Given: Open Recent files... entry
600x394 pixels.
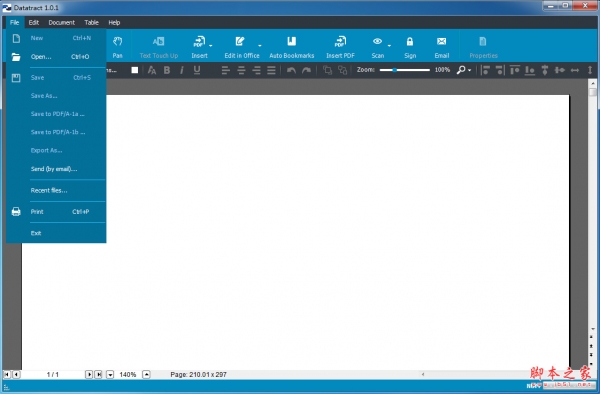Looking at the screenshot, I should coord(56,190).
